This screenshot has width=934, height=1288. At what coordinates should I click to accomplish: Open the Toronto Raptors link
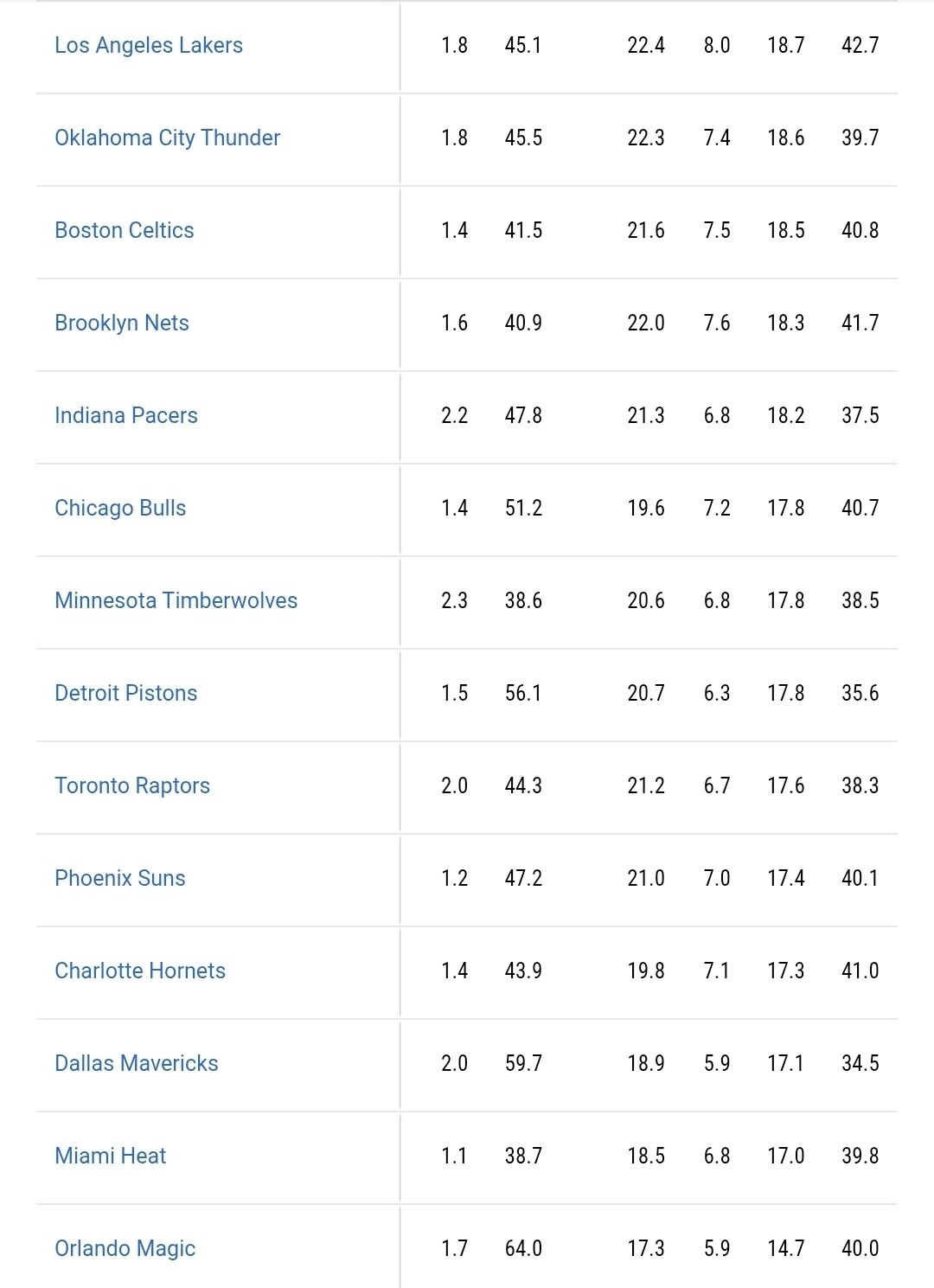click(x=132, y=785)
